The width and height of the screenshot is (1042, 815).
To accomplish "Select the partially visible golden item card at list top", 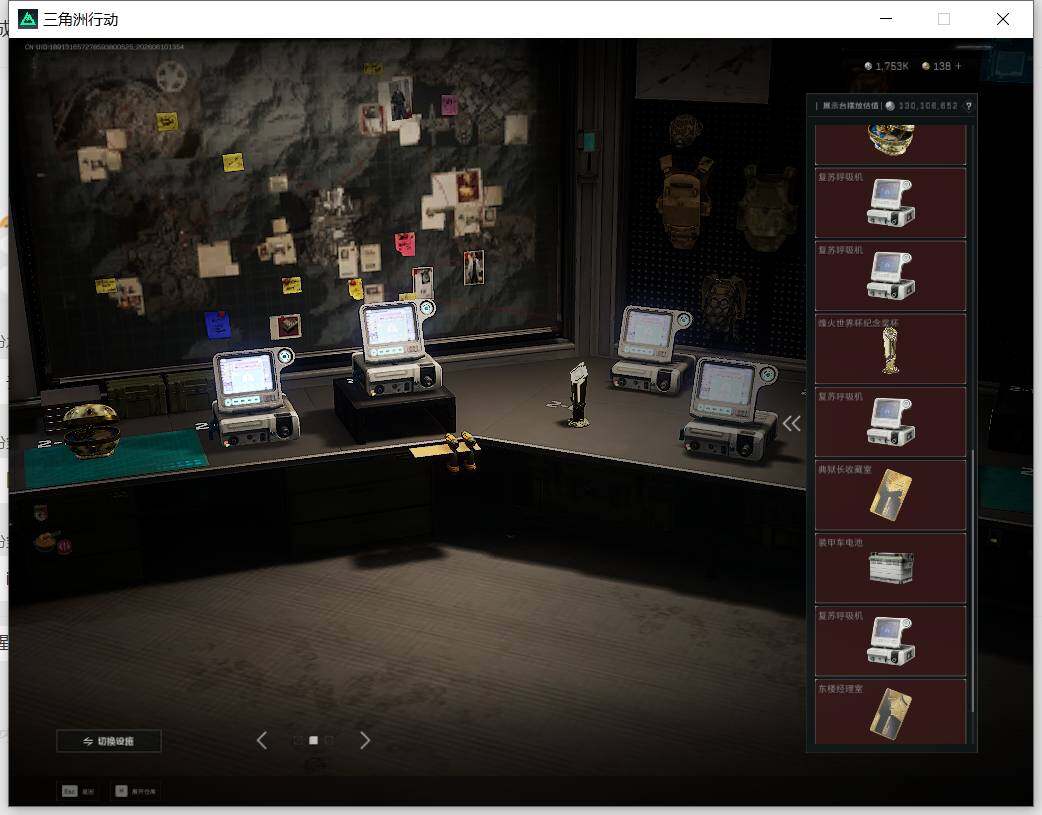I will point(890,144).
